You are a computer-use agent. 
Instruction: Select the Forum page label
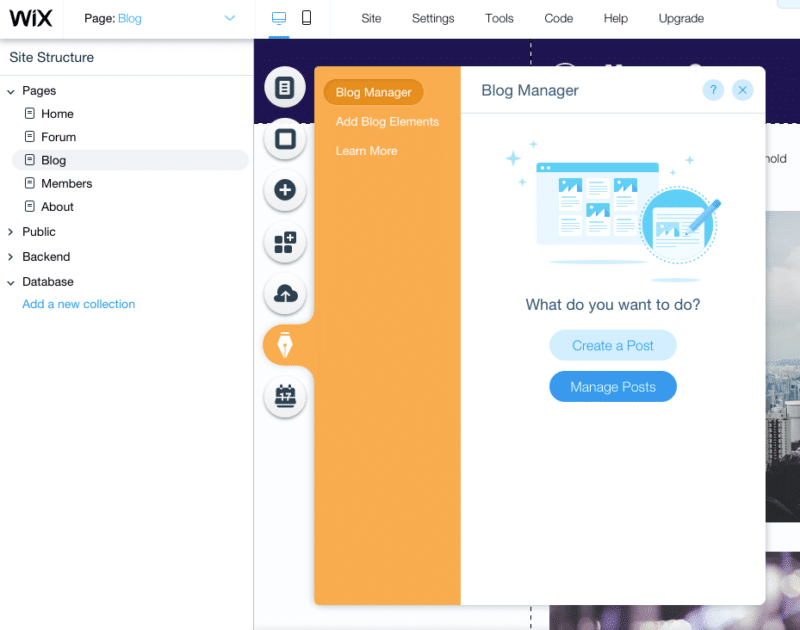point(59,137)
